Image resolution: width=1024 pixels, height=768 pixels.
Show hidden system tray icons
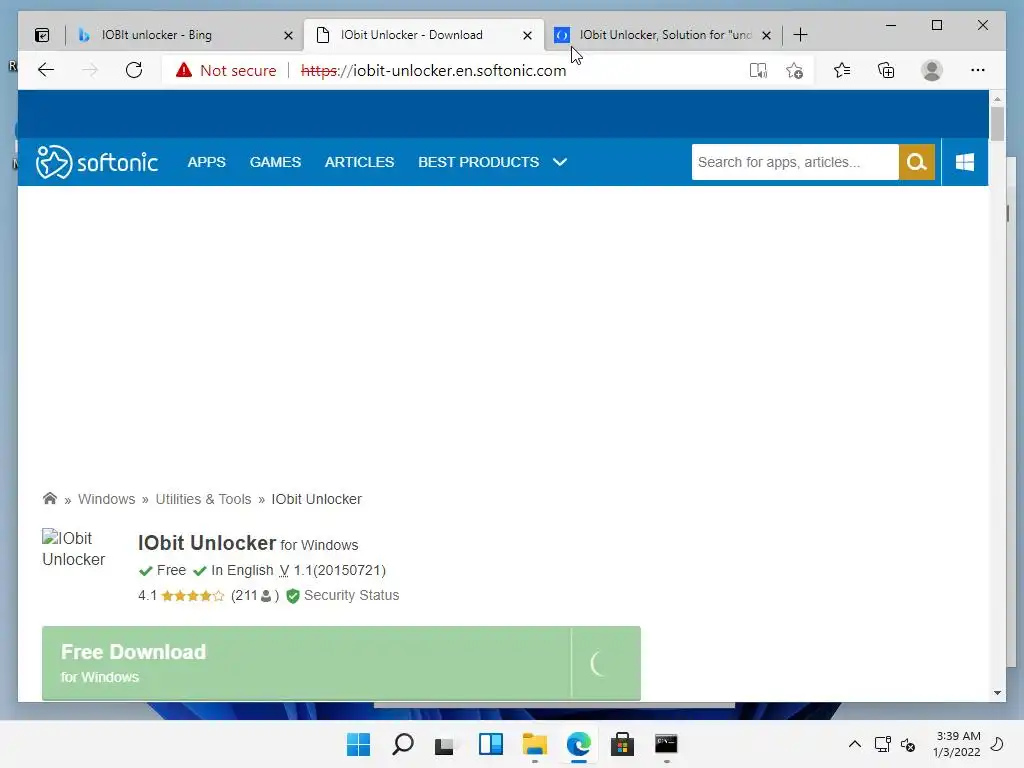pos(854,744)
